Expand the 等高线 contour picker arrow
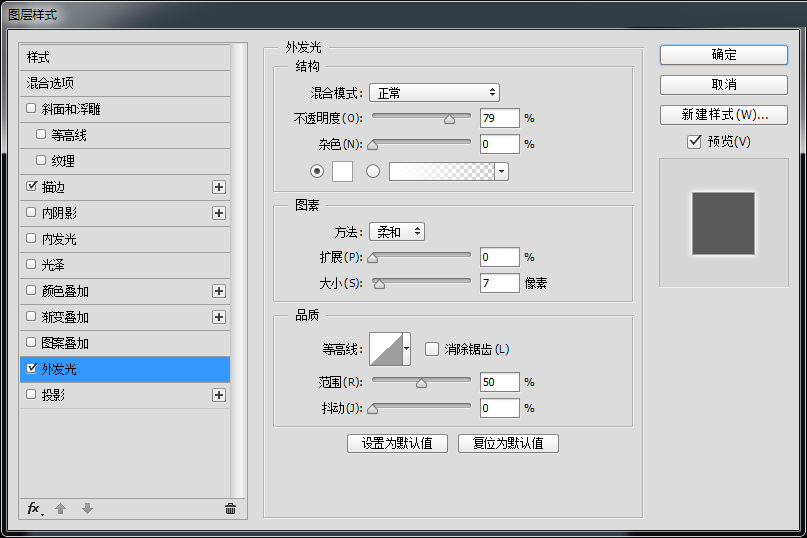 click(x=406, y=349)
